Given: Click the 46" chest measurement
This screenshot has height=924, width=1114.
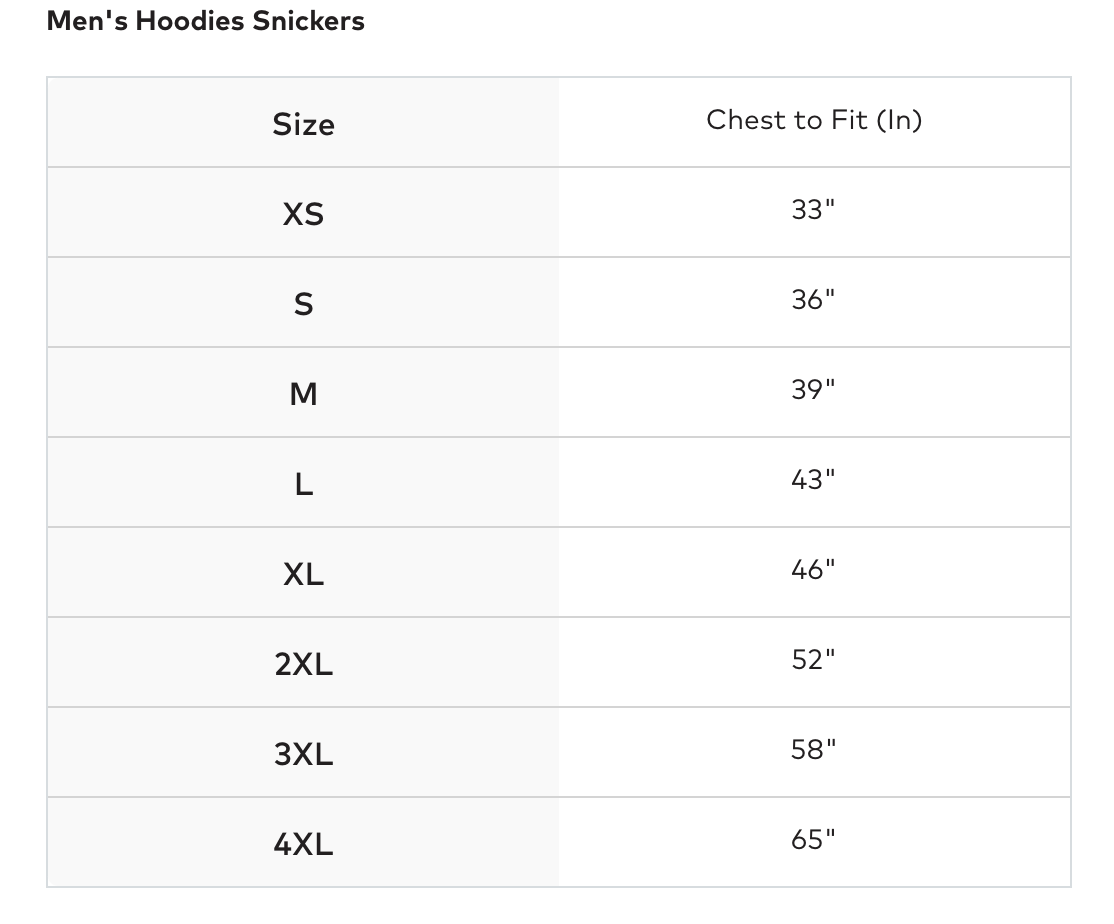Looking at the screenshot, I should coord(813,570).
